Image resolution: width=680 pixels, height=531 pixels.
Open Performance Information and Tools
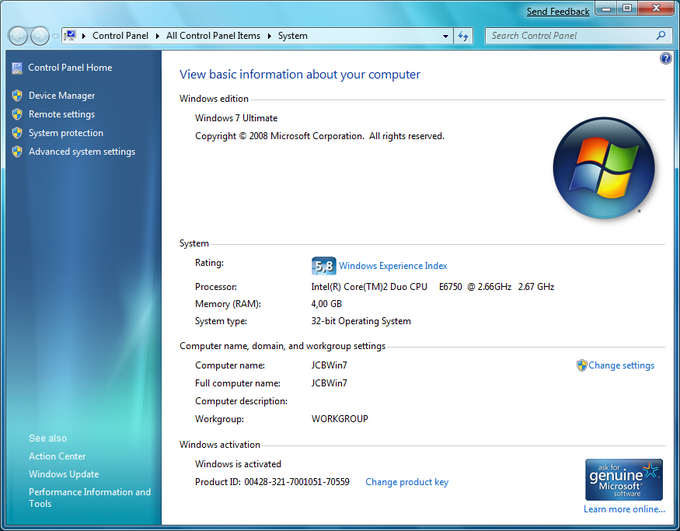pos(90,498)
